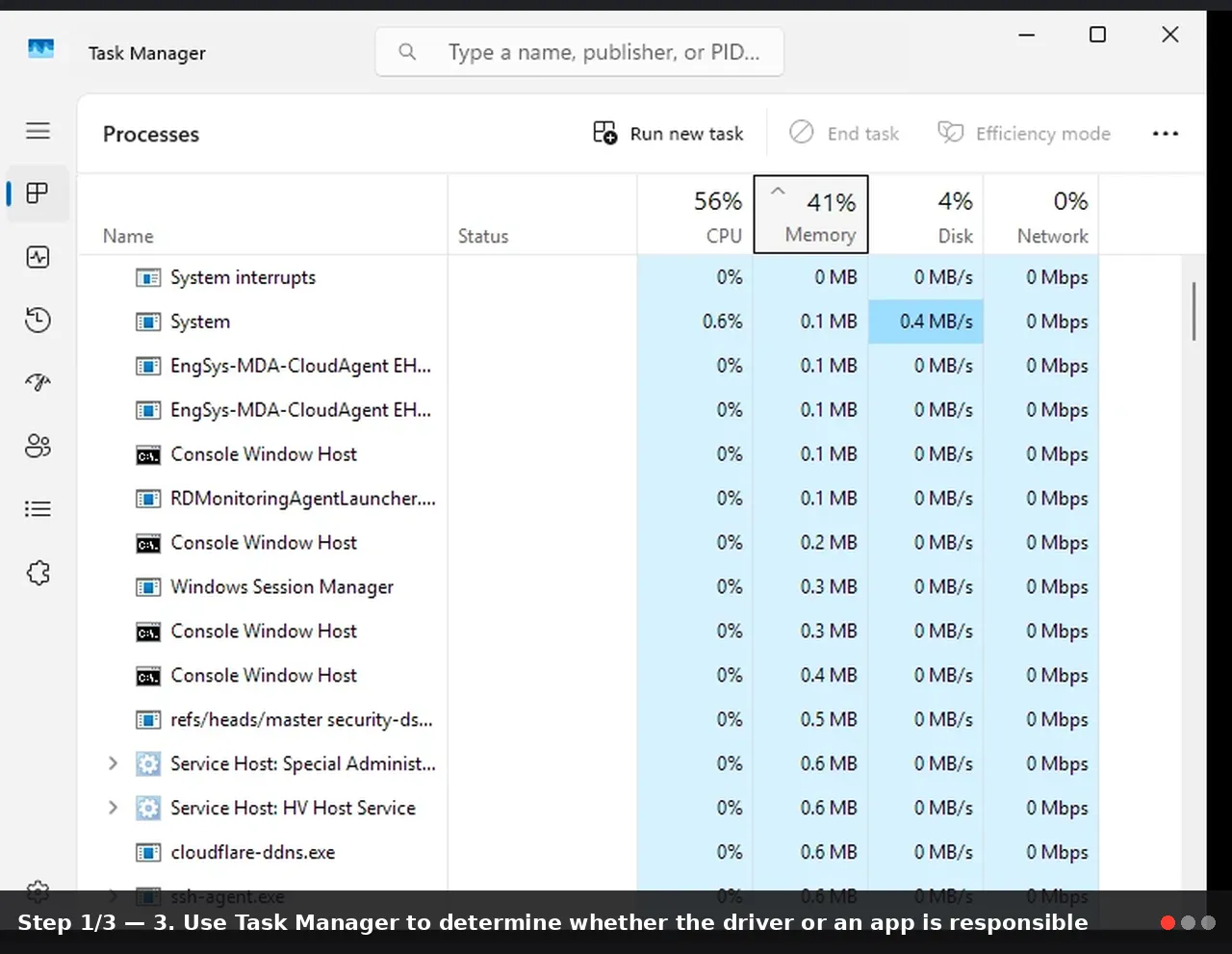
Task: Click the cloudflare-ddns.exe process icon
Action: pyautogui.click(x=148, y=853)
